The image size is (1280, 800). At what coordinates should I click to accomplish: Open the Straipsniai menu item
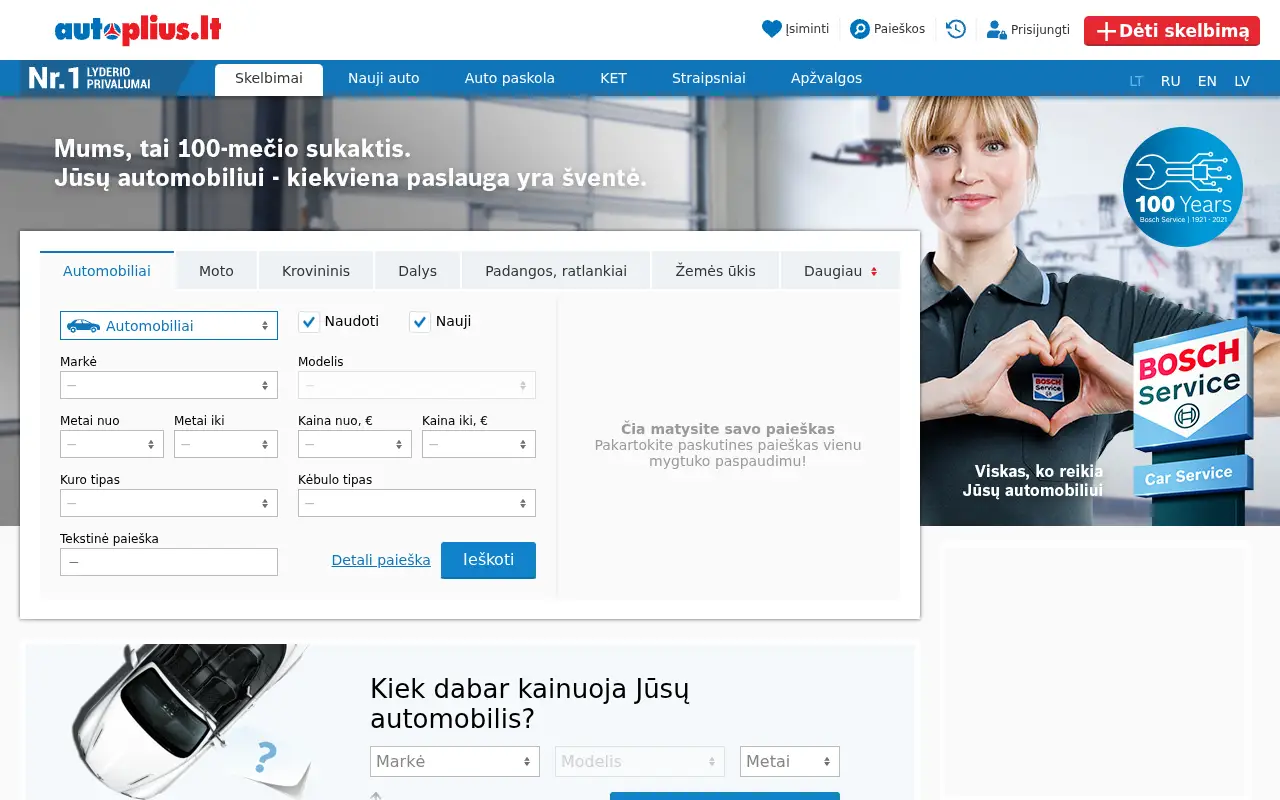pos(709,78)
